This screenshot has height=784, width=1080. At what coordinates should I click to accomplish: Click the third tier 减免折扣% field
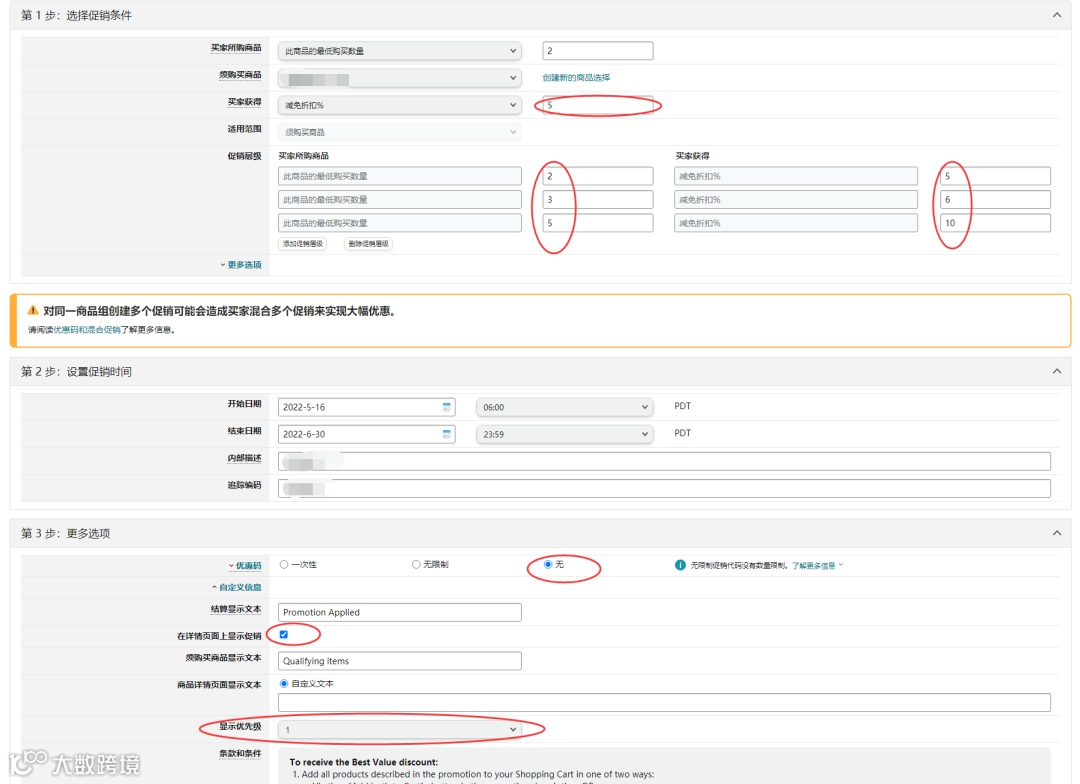[x=796, y=223]
